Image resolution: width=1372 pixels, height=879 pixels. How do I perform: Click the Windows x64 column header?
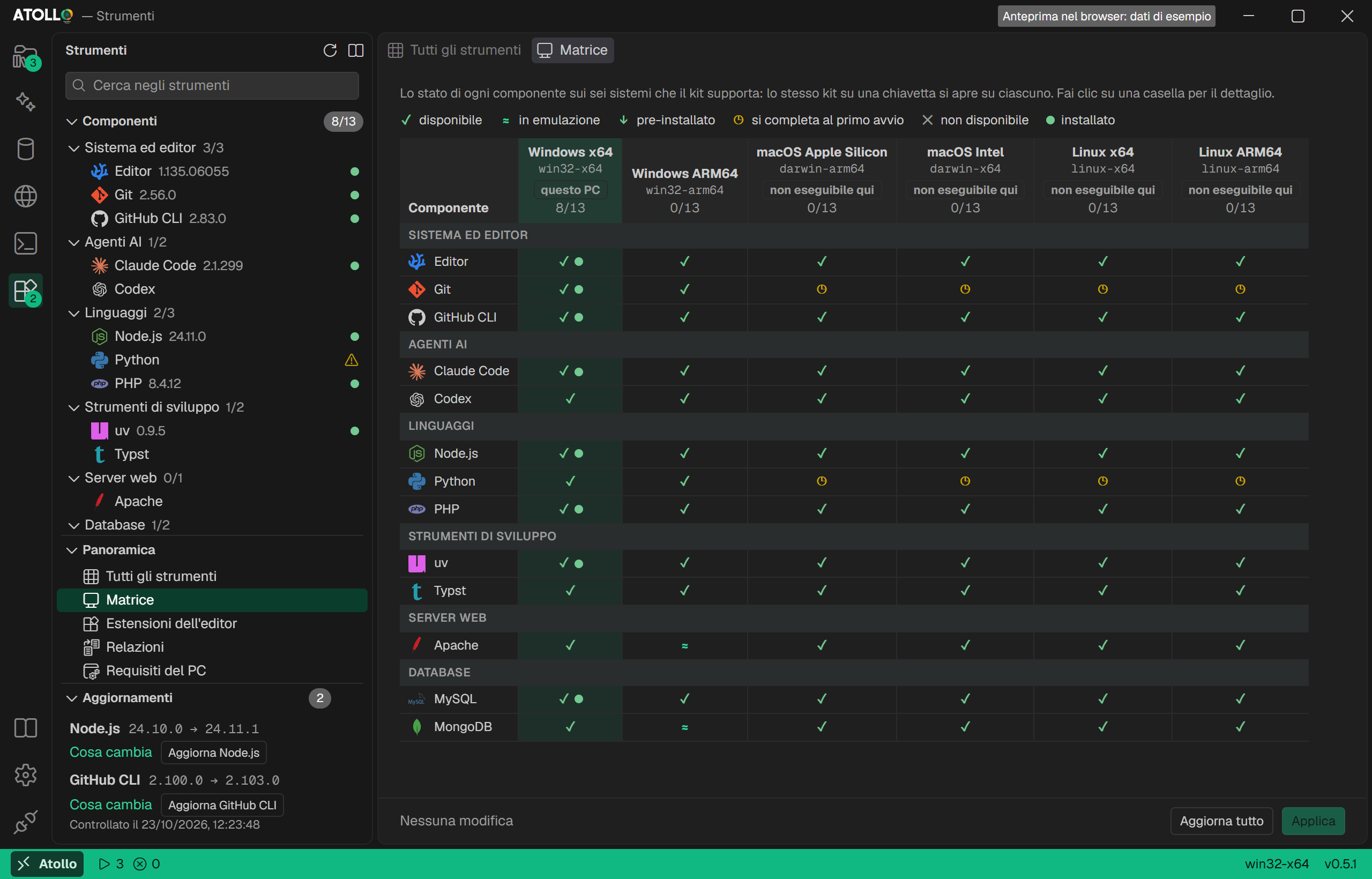tap(570, 180)
